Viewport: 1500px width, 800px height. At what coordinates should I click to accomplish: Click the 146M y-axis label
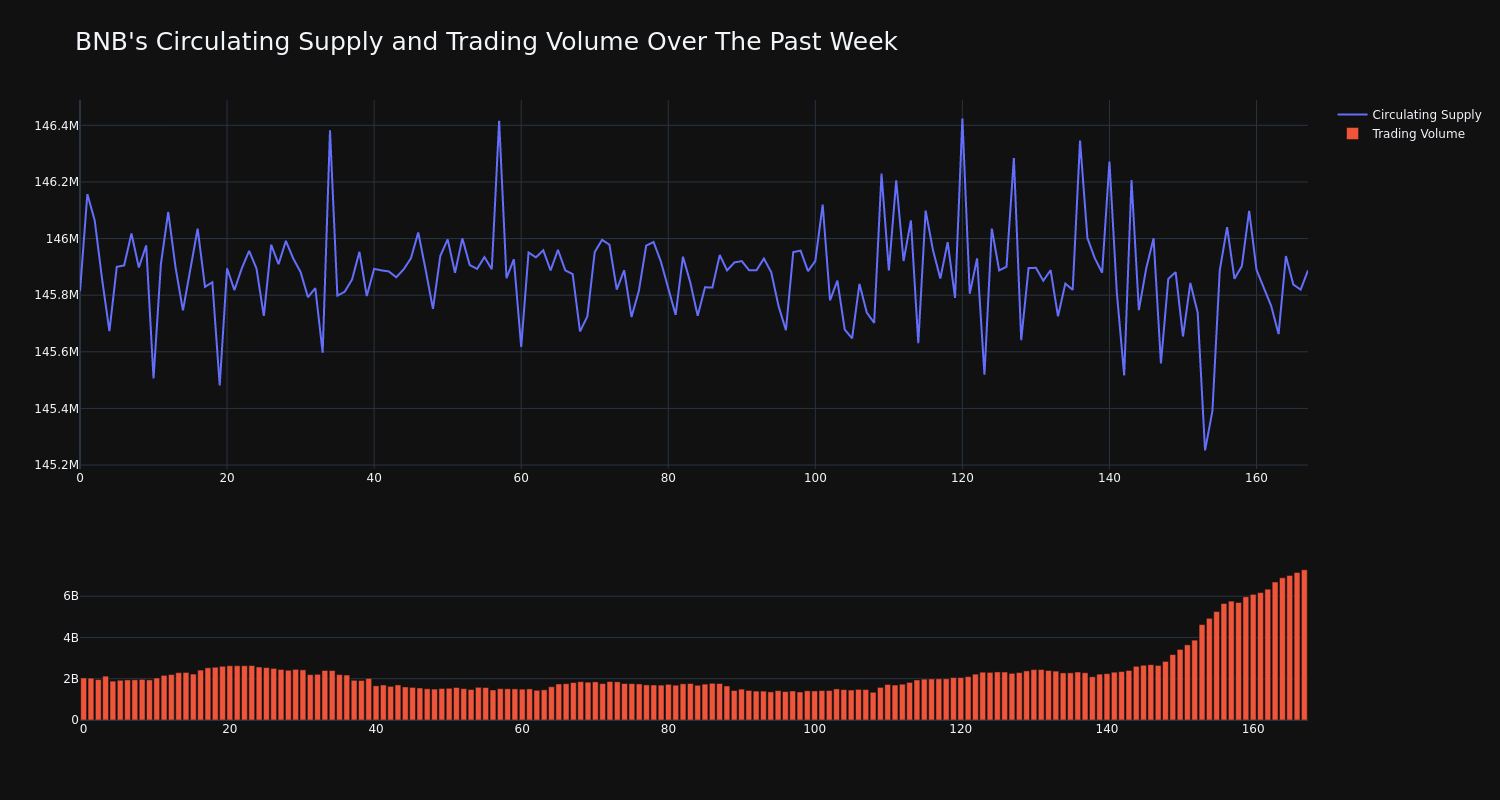click(x=62, y=239)
